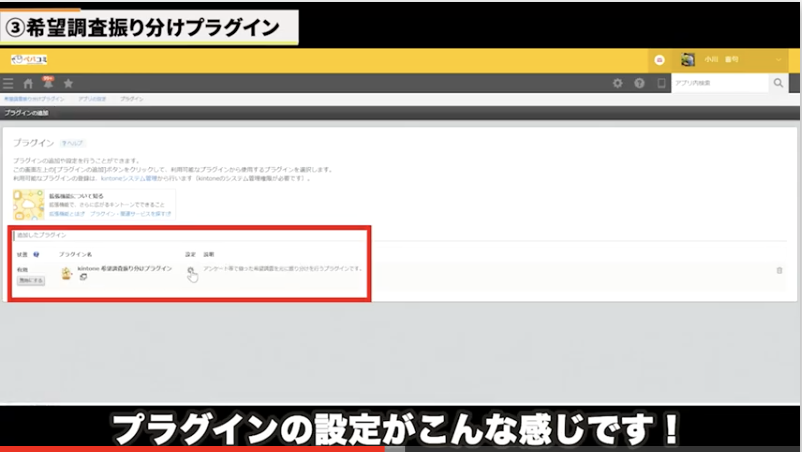Open the hamburger menu in the toolbar

(9, 84)
